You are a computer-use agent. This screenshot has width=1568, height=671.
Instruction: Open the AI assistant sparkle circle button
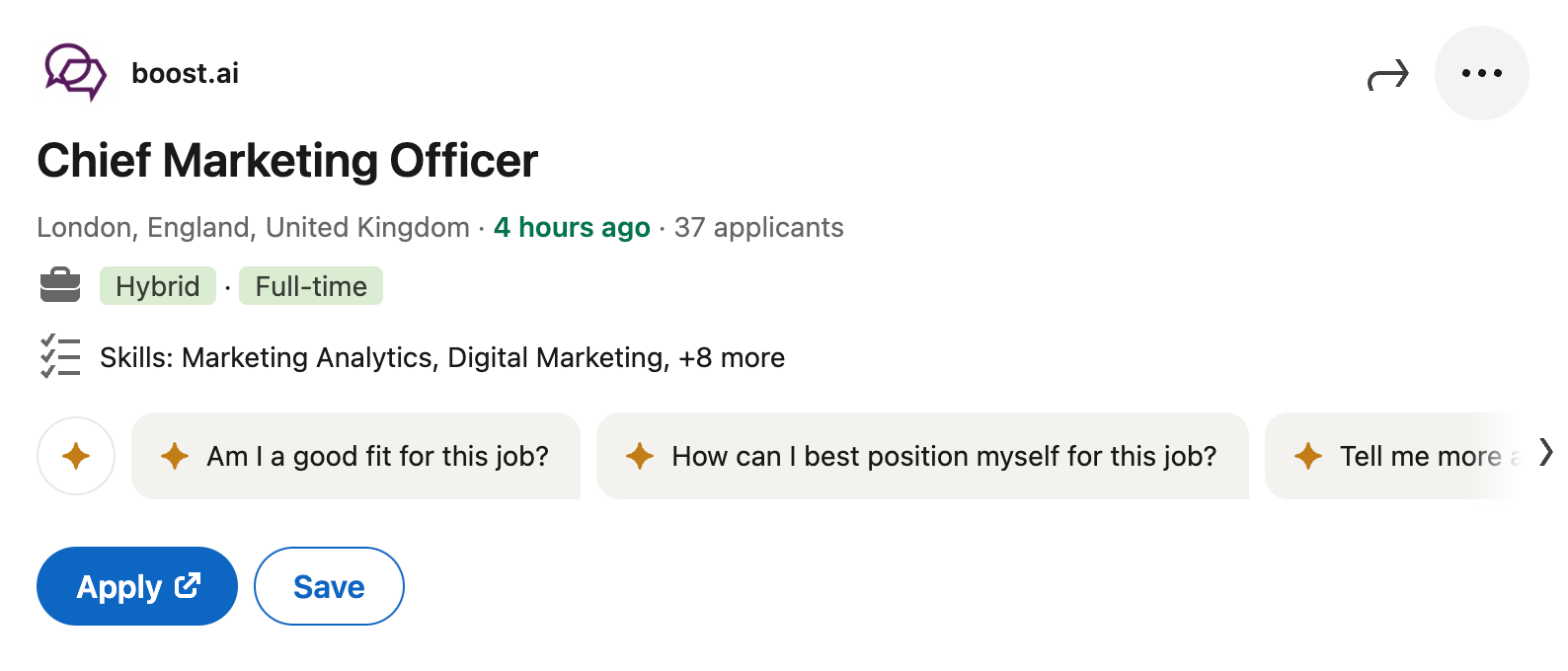click(76, 456)
